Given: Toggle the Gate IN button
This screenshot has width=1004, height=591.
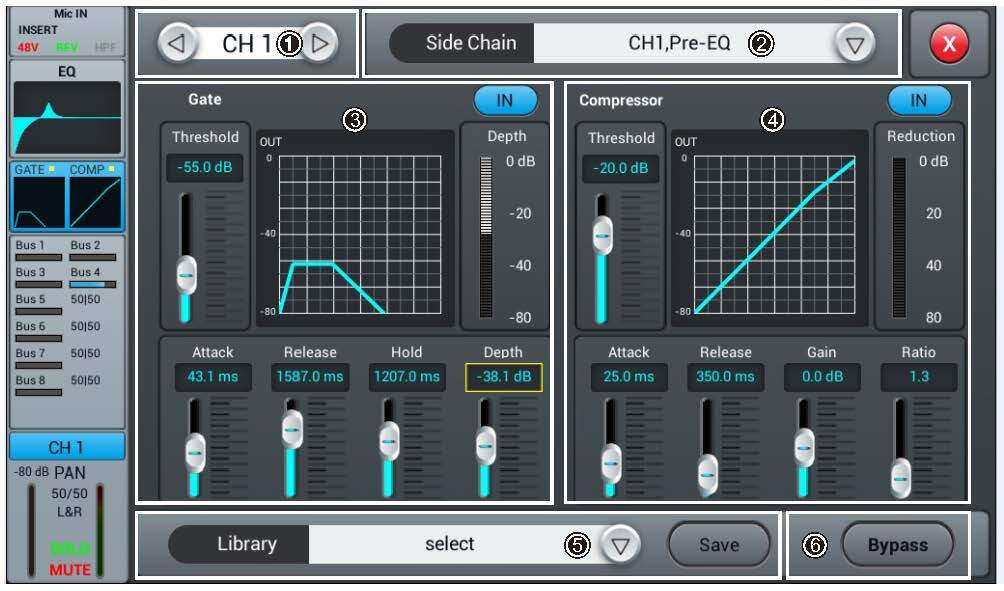Looking at the screenshot, I should pyautogui.click(x=505, y=100).
